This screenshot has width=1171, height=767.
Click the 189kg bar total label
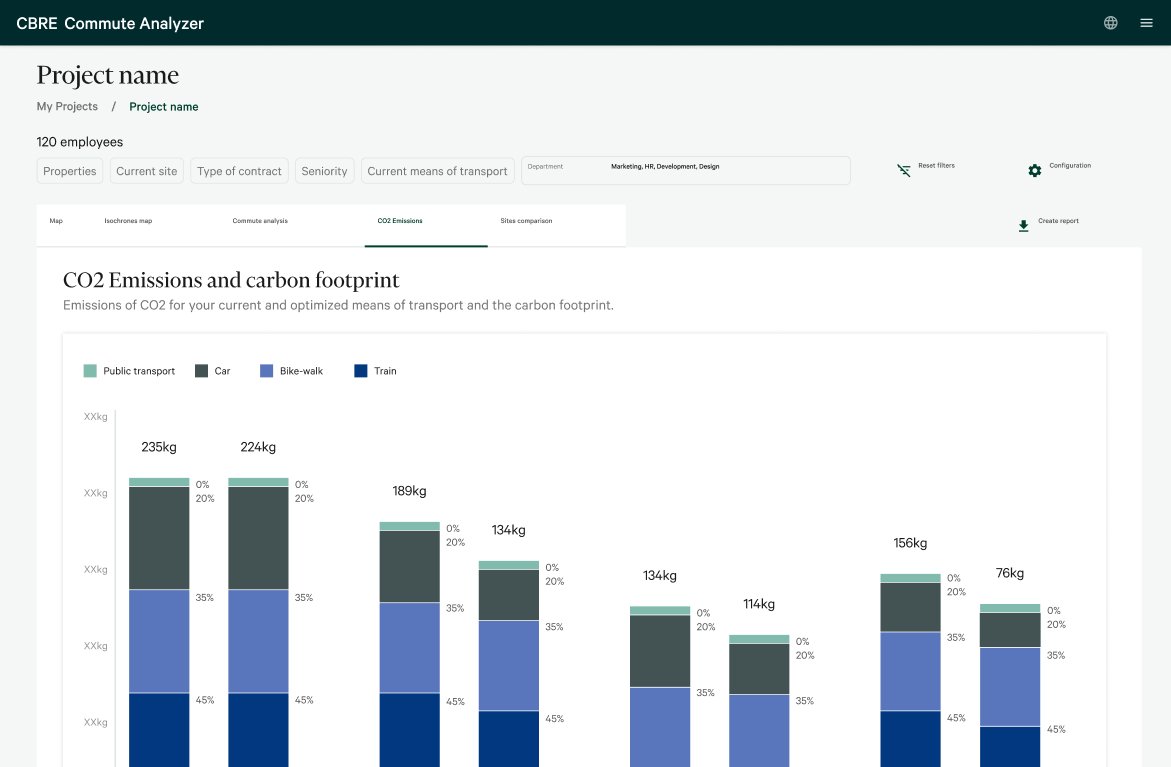pos(409,491)
